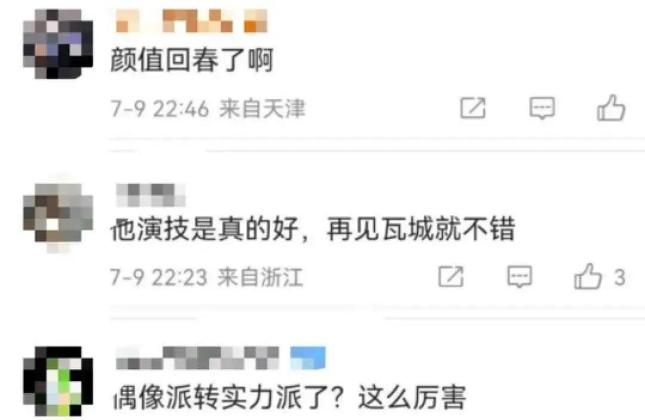
Task: Select the comment text 颜值回春了啊
Action: point(192,60)
